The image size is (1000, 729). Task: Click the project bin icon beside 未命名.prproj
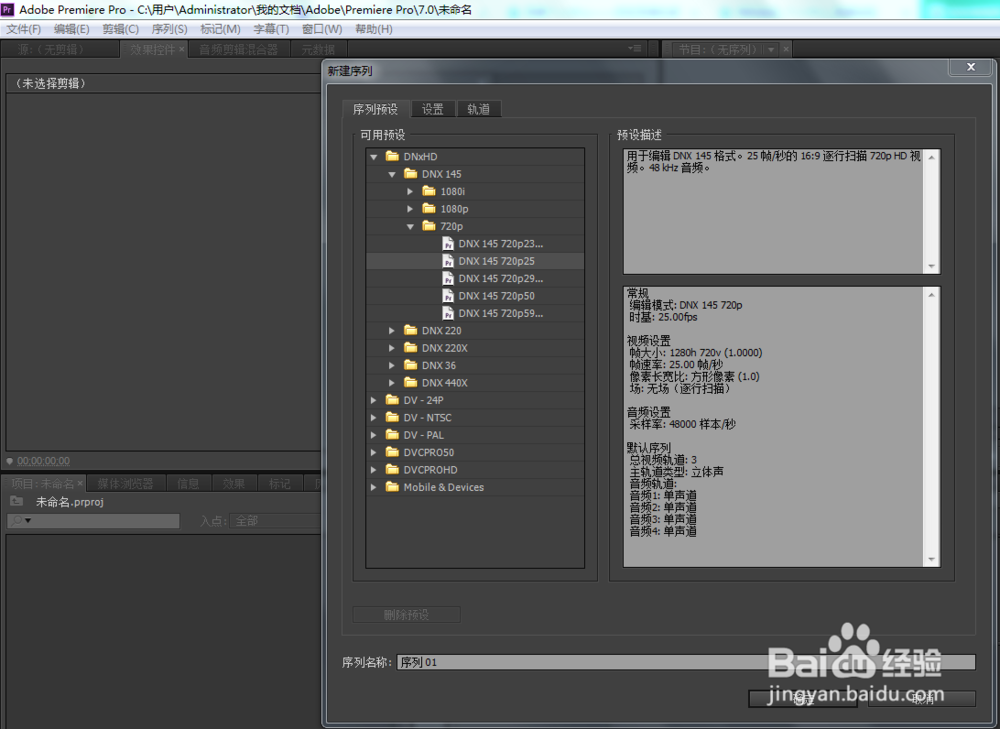pos(17,501)
